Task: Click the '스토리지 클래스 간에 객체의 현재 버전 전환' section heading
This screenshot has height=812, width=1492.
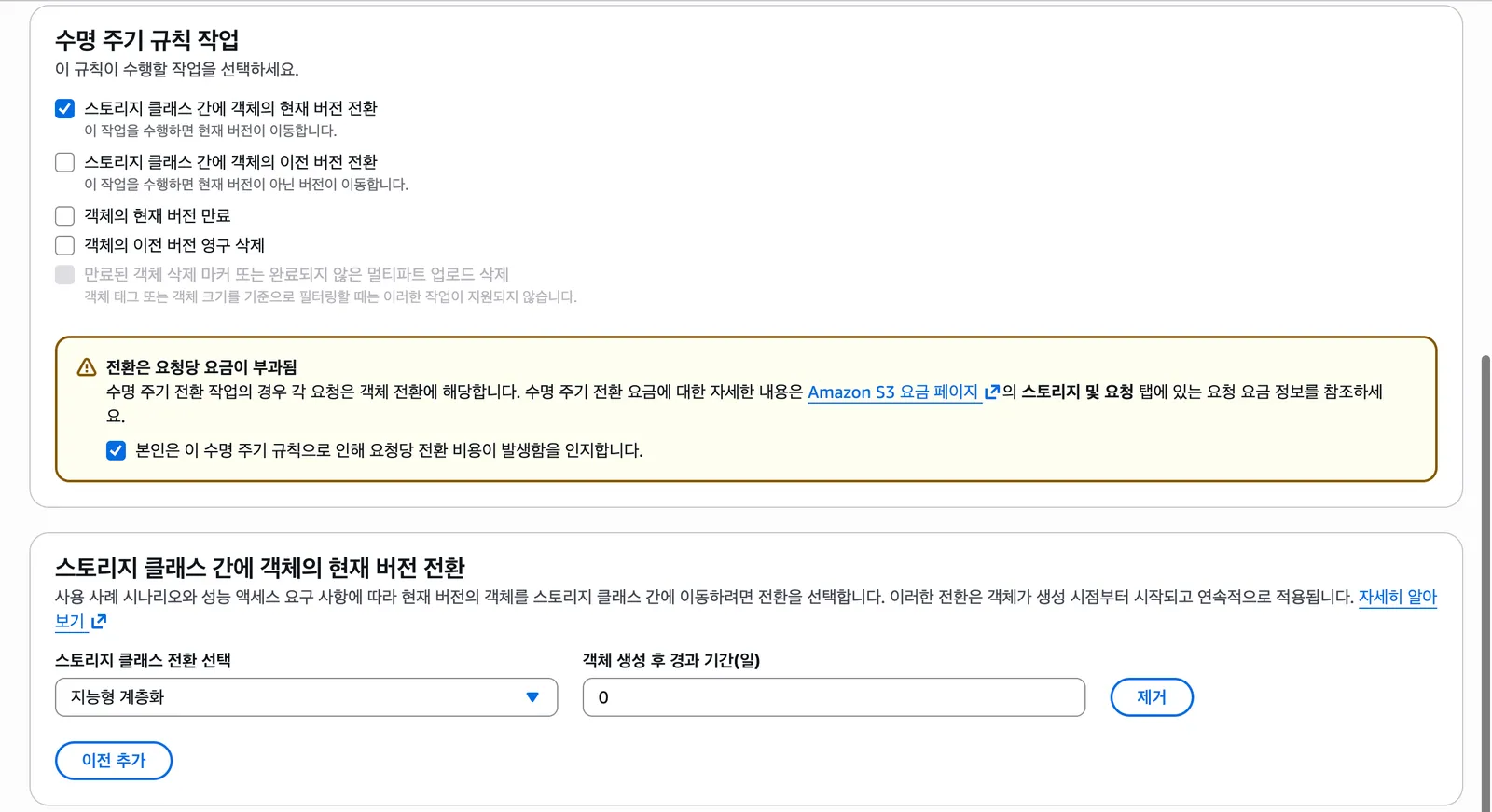Action: click(x=260, y=568)
